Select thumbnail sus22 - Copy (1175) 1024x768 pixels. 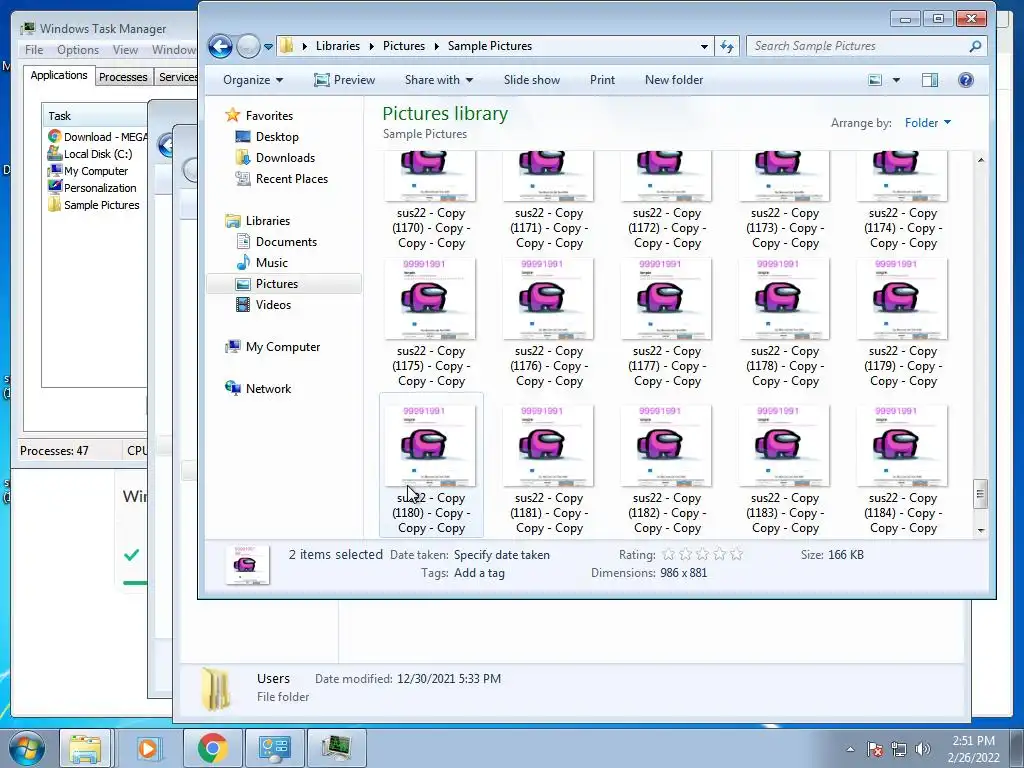(430, 298)
